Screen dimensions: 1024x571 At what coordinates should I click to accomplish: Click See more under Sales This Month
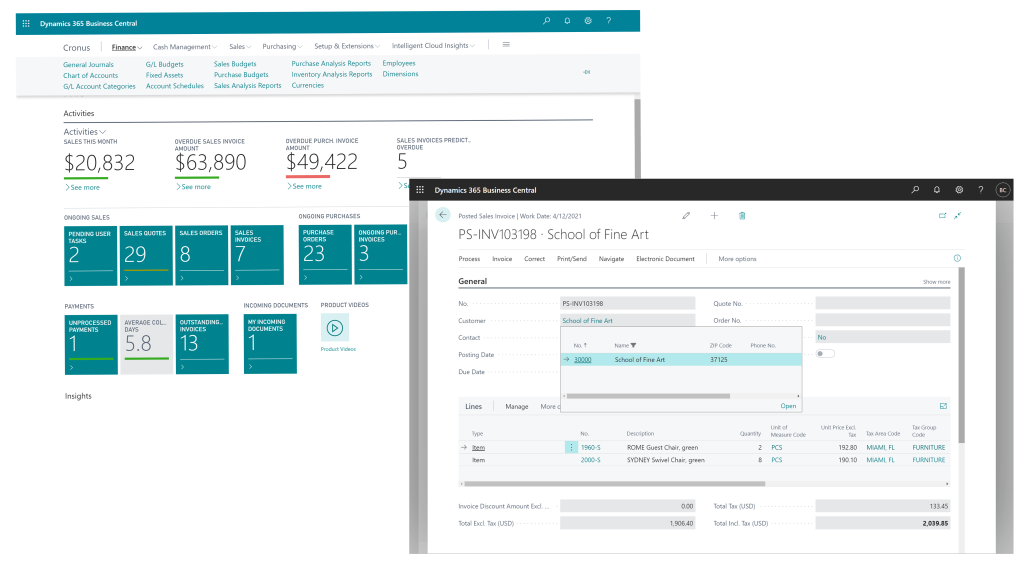[x=82, y=188]
